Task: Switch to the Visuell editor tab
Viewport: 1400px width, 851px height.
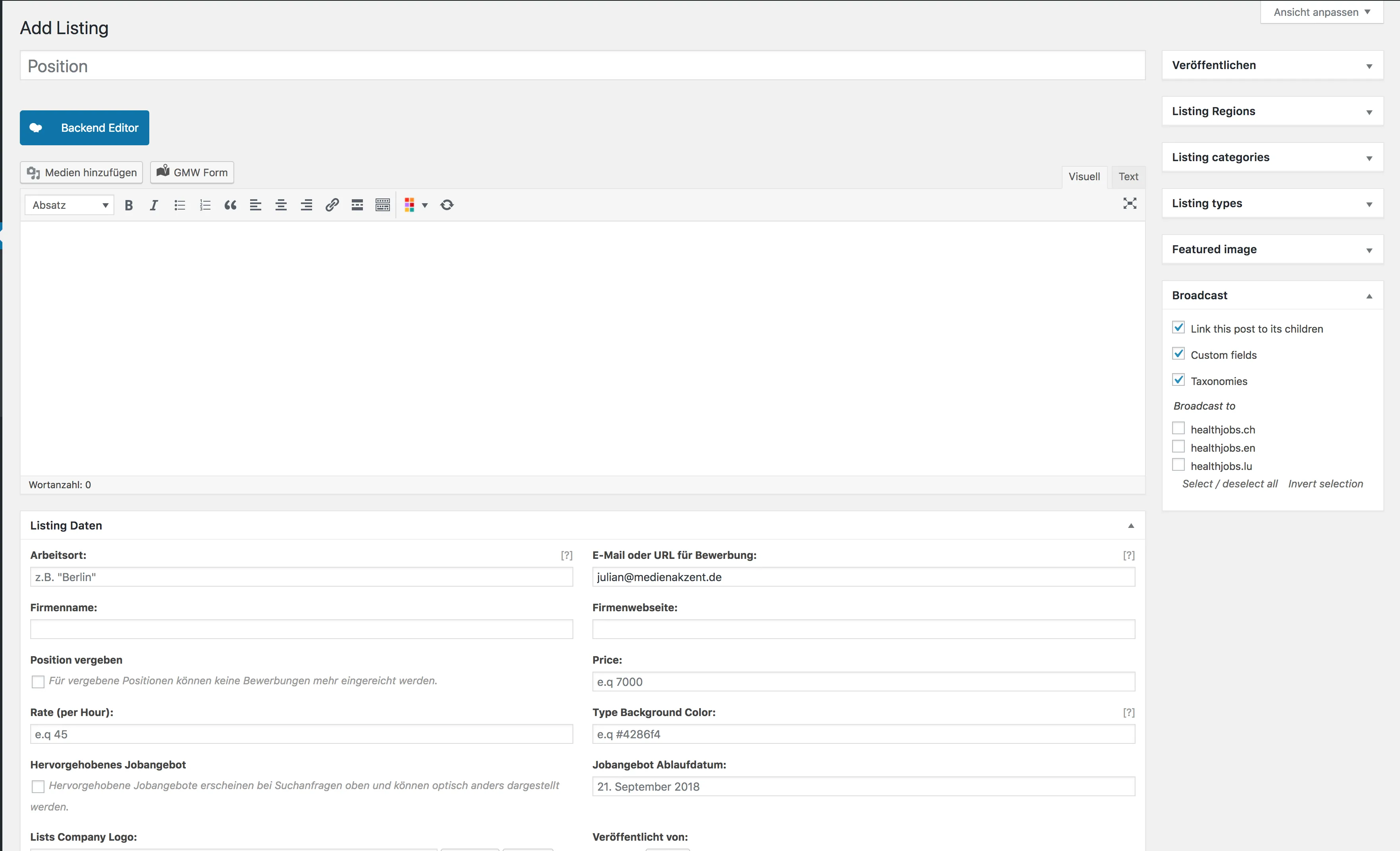Action: pyautogui.click(x=1084, y=177)
